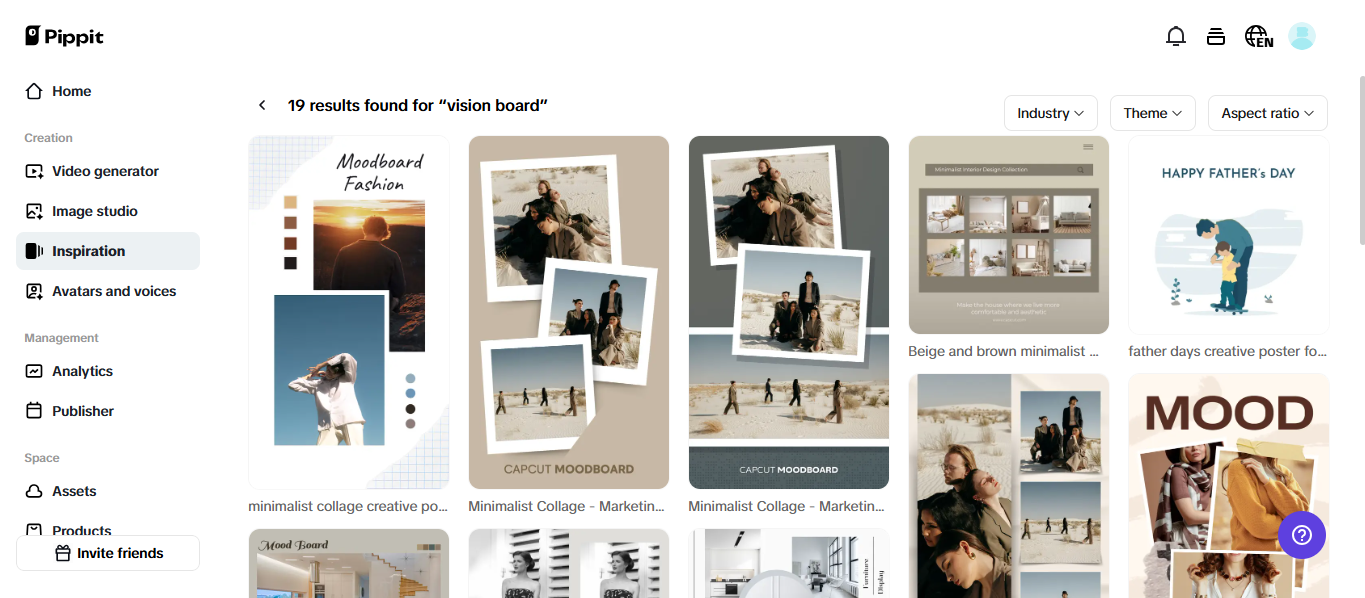Image resolution: width=1365 pixels, height=598 pixels.
Task: Expand the Theme filter dropdown
Action: pos(1153,113)
